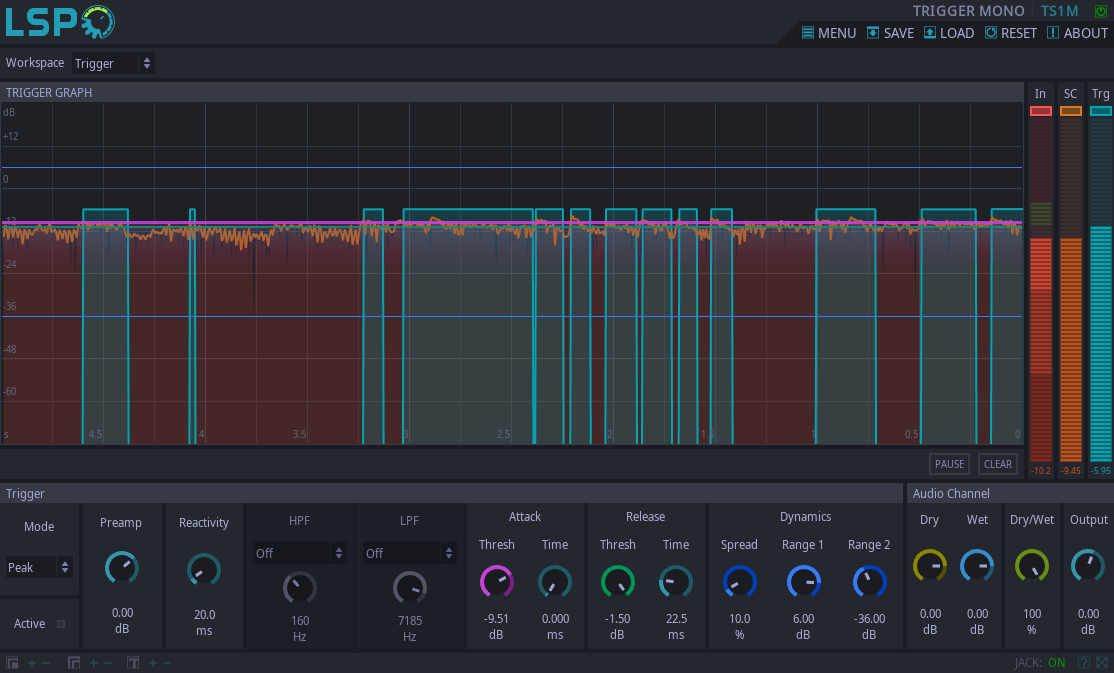Click the outlined-corner scaling icon in bottom bar
The height and width of the screenshot is (673, 1114).
click(74, 663)
